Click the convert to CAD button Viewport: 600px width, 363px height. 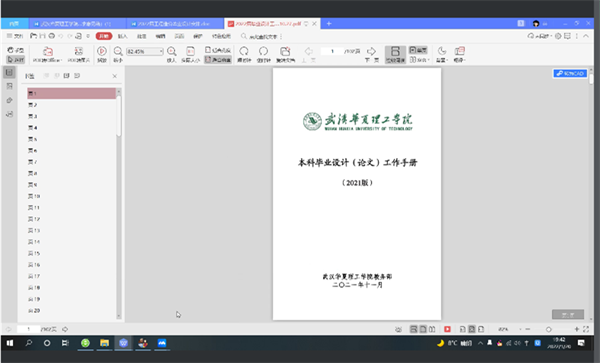[570, 73]
